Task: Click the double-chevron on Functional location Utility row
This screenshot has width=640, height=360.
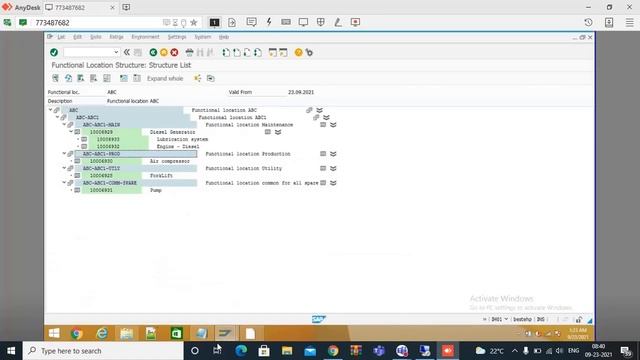Action: pyautogui.click(x=333, y=169)
